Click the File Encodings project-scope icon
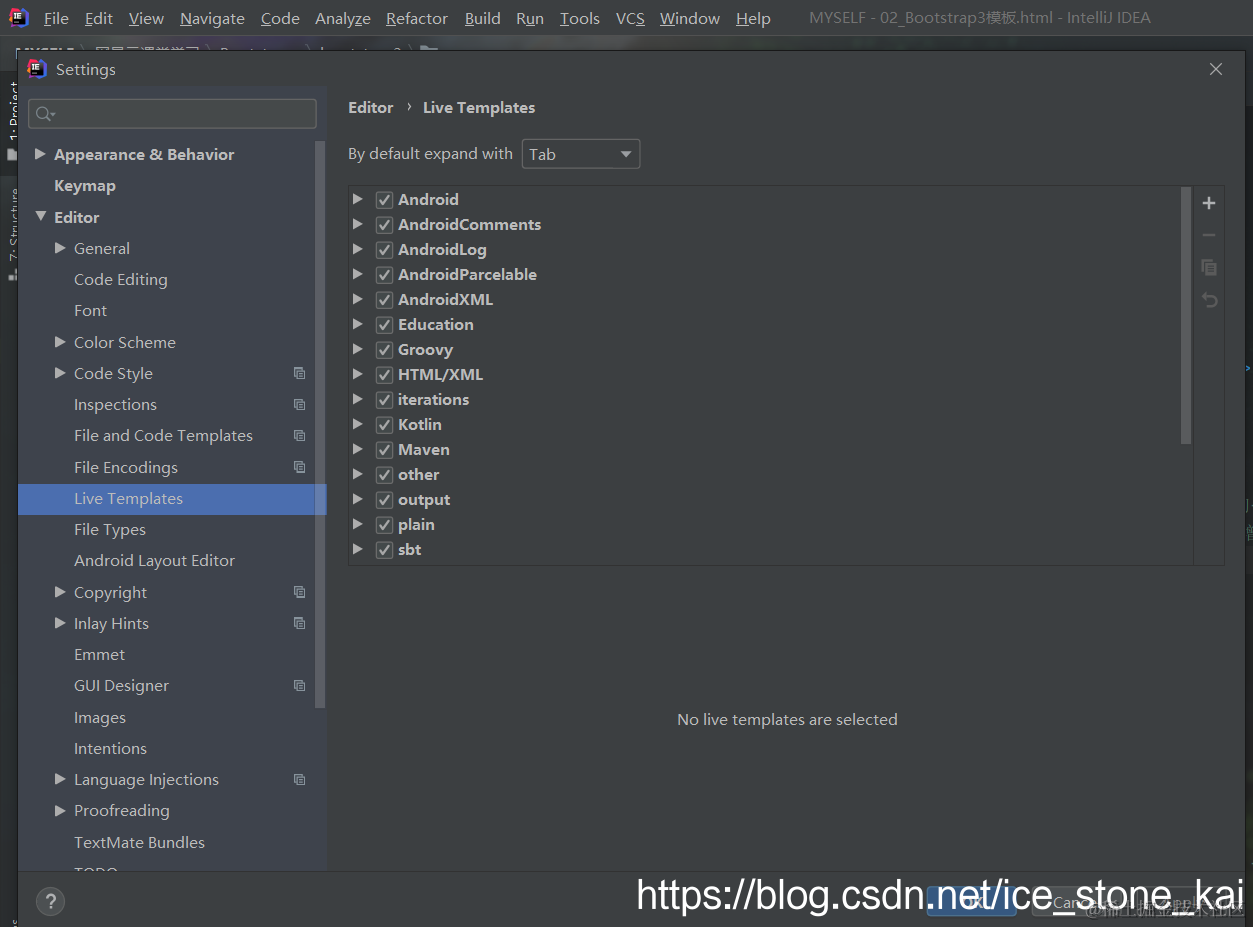Image resolution: width=1253 pixels, height=927 pixels. (x=299, y=467)
